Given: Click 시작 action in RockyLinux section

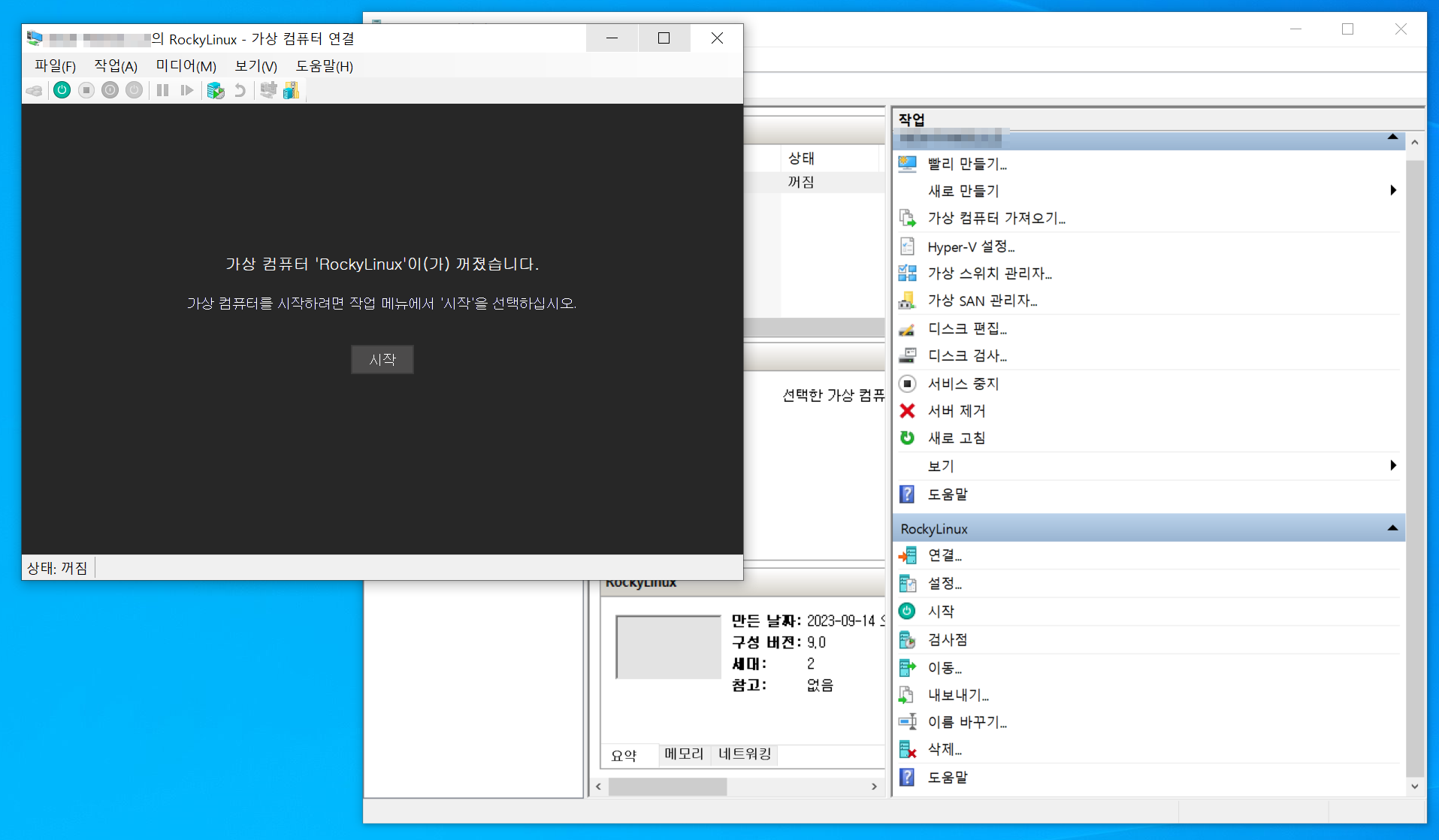Looking at the screenshot, I should point(941,612).
